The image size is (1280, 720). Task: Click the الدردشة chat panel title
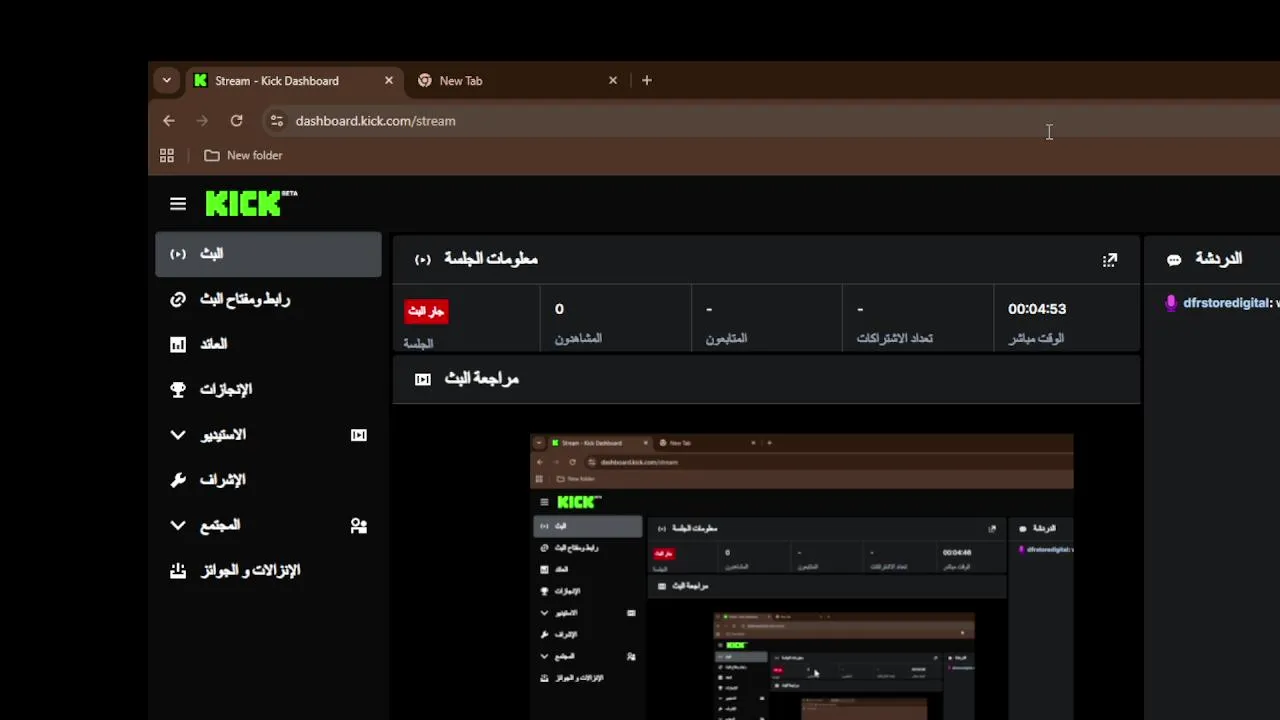pyautogui.click(x=1219, y=259)
